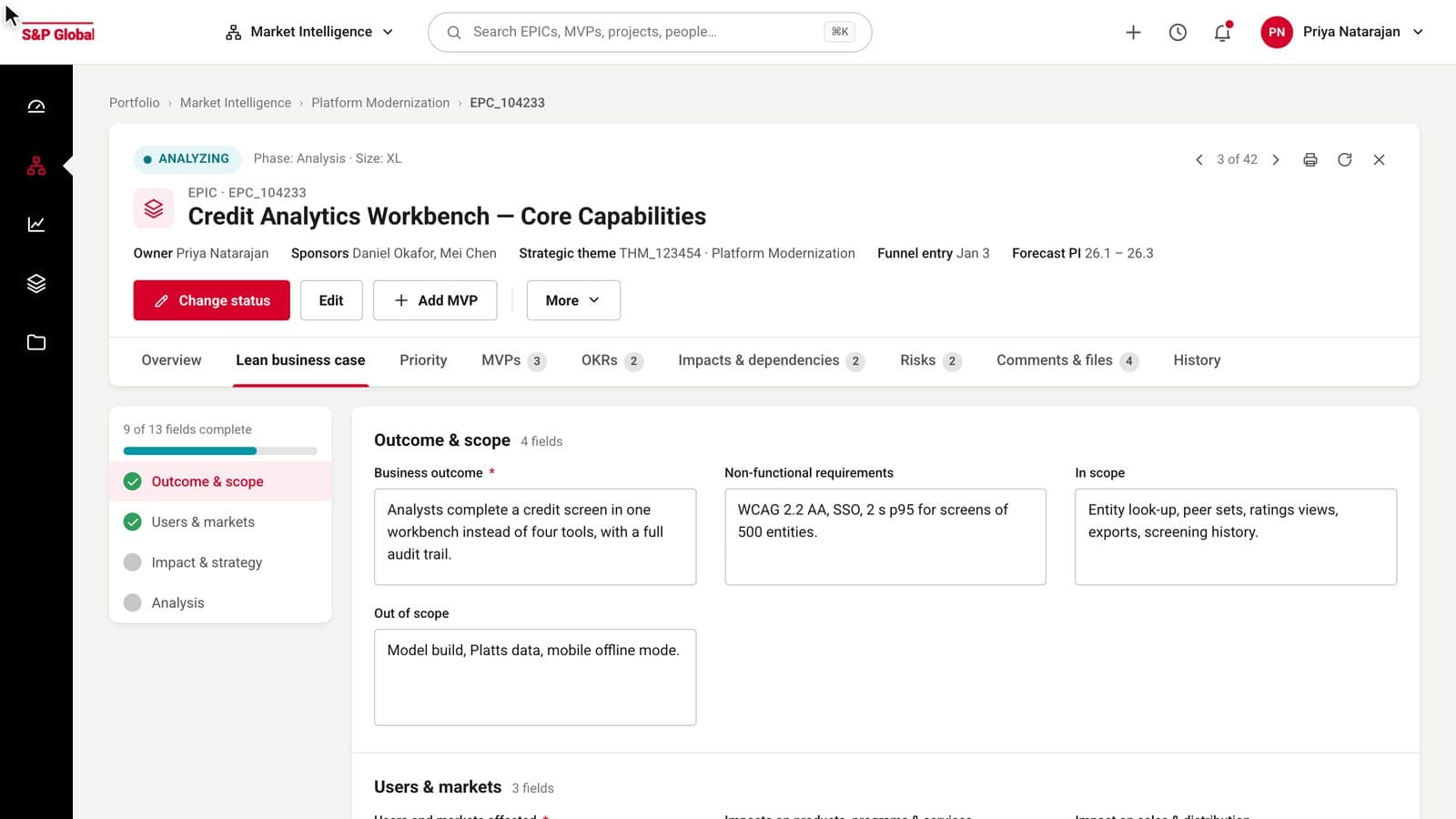The width and height of the screenshot is (1456, 819).
Task: Refresh the EPIC details
Action: 1345,159
